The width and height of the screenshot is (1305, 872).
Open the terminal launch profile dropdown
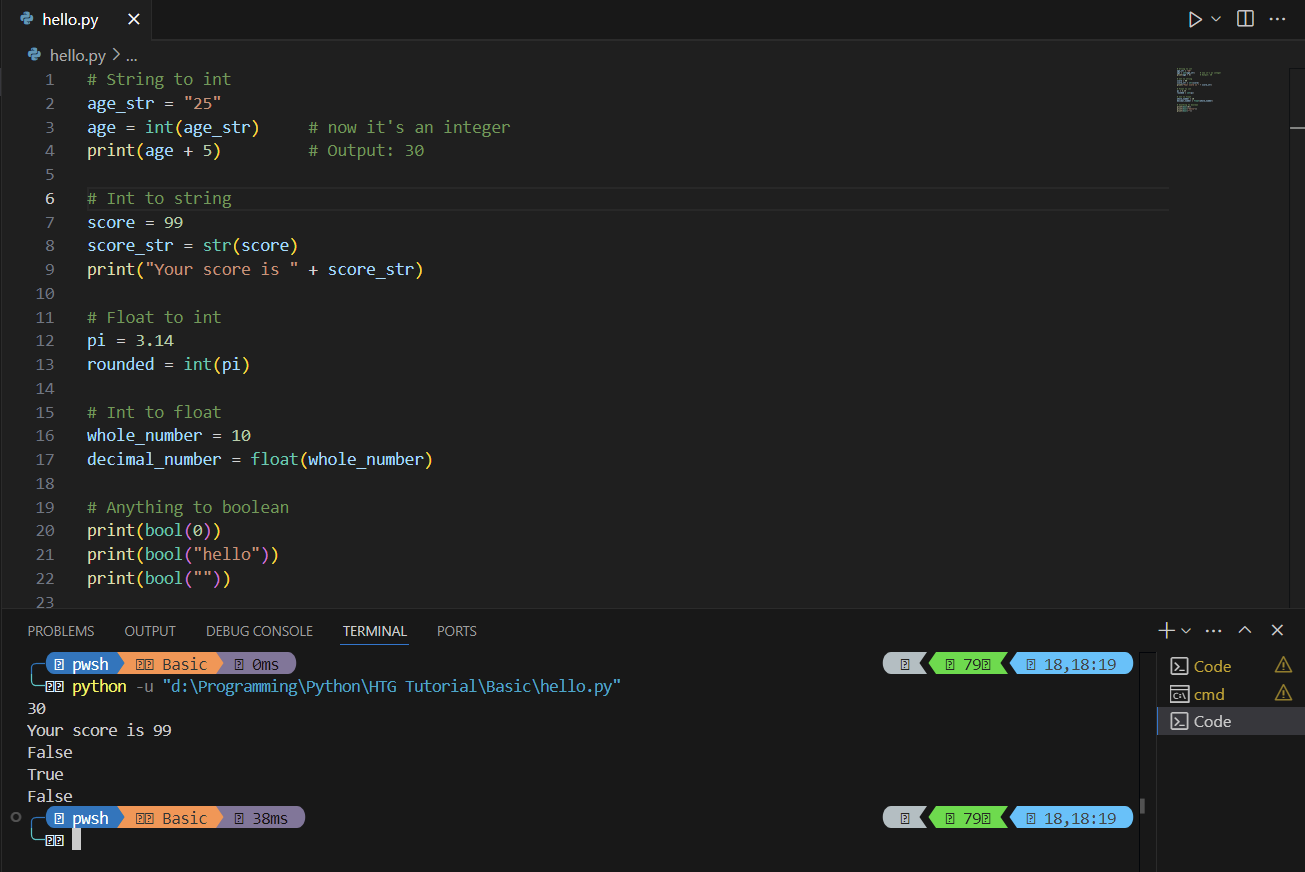click(x=1186, y=631)
